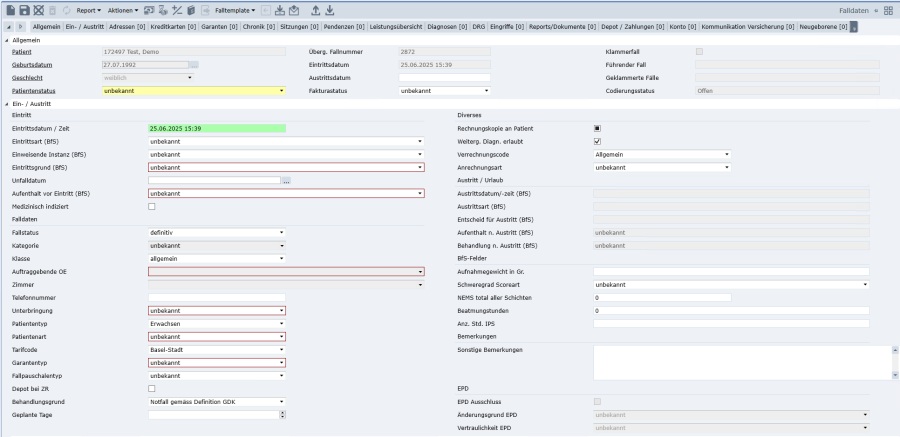Viewport: 900px width, 437px height.
Task: Uncheck Weiterg. Diagn. erlaubt checkbox
Action: (x=597, y=141)
